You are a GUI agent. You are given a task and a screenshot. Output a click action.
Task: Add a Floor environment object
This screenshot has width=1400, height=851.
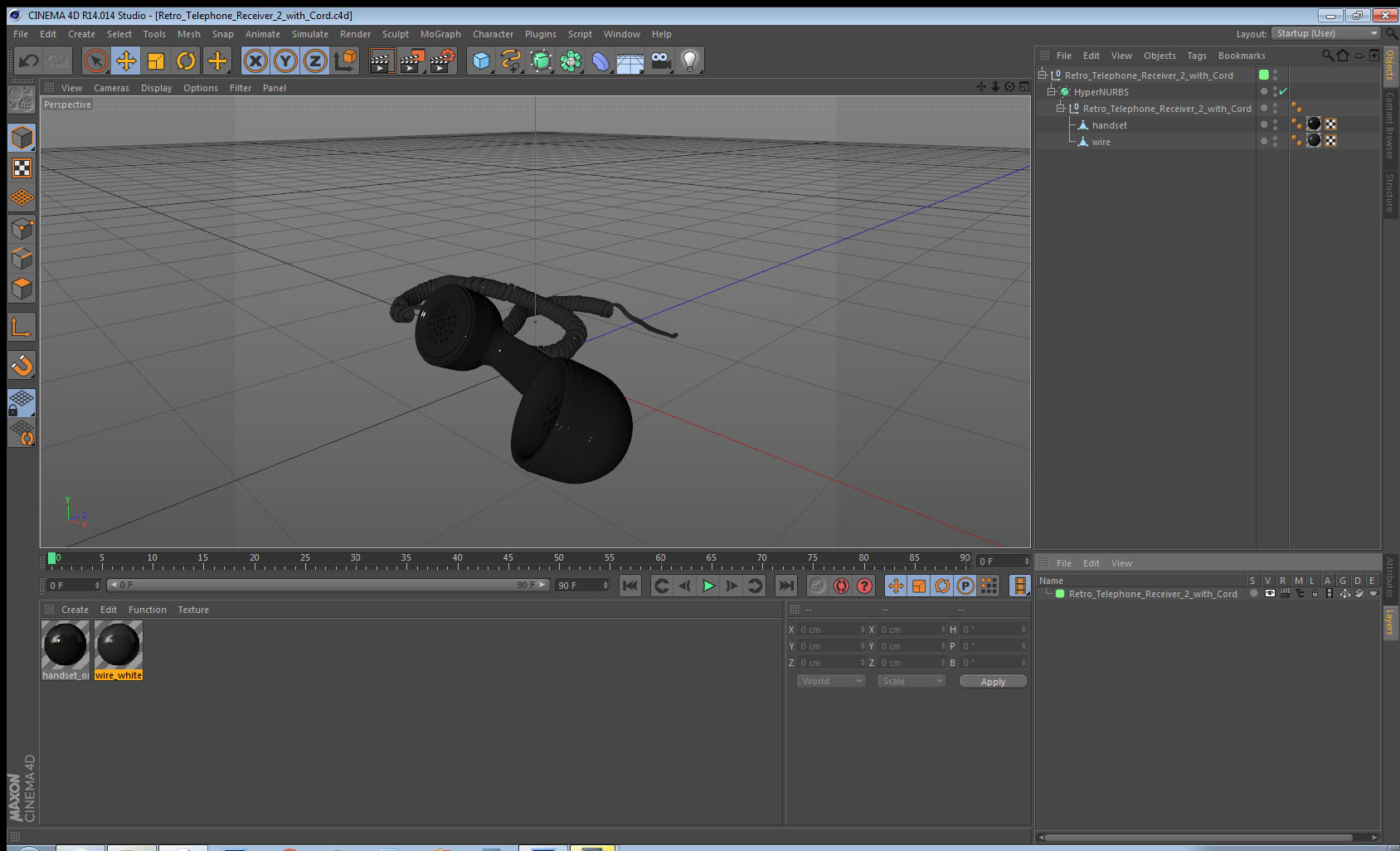(x=630, y=61)
